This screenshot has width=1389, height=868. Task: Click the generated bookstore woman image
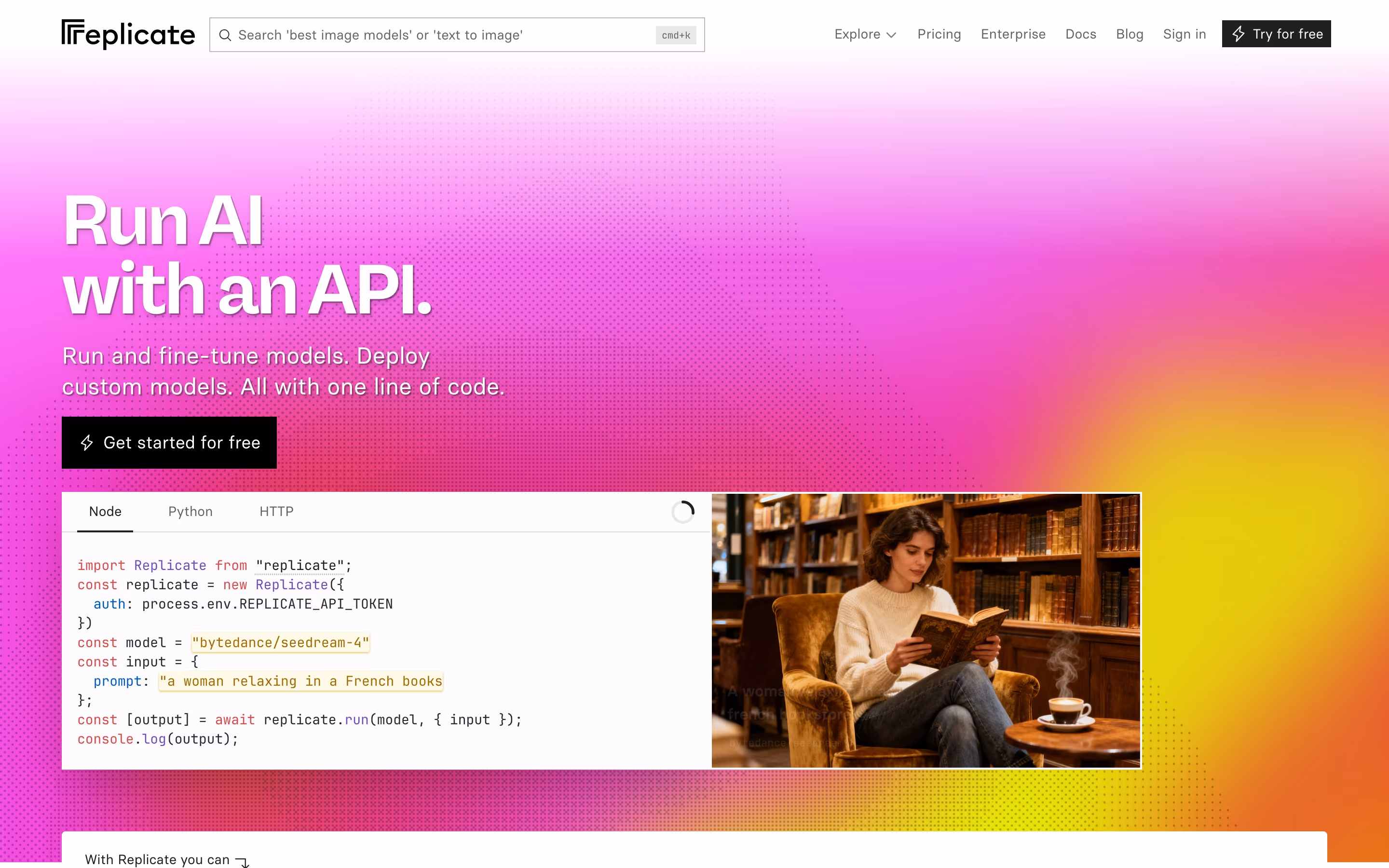[926, 630]
